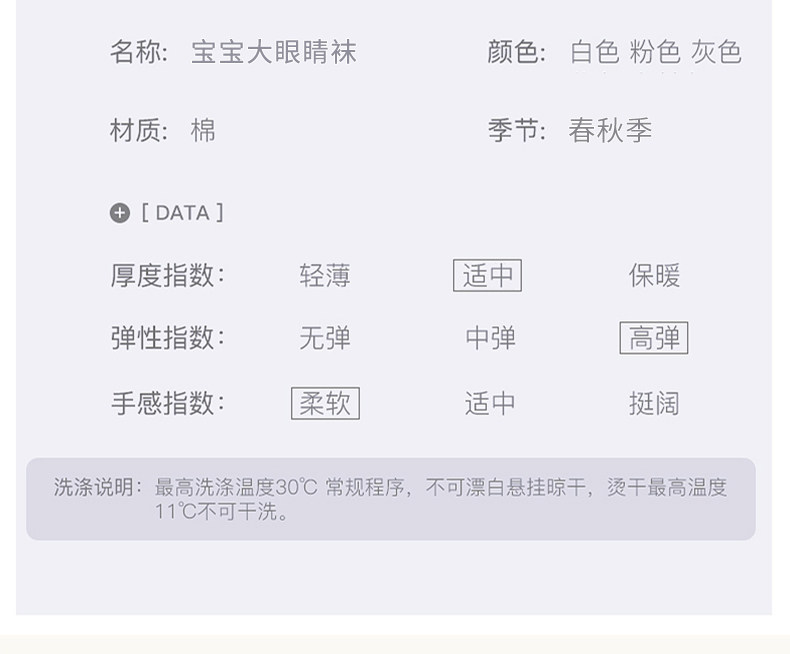Click the 春秋季 season value
The width and height of the screenshot is (790, 654).
pos(610,131)
